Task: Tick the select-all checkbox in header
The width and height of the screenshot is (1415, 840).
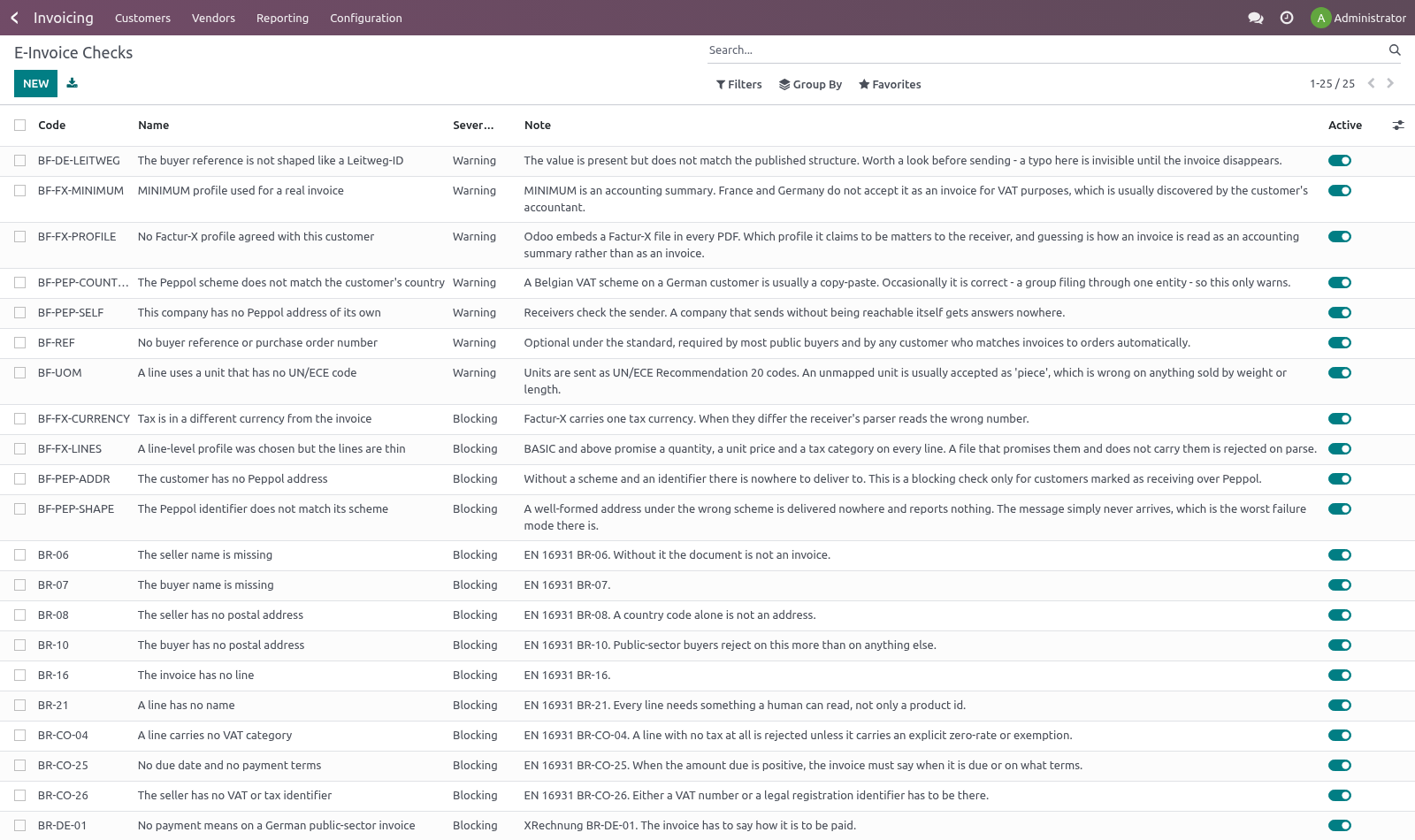Action: point(19,126)
